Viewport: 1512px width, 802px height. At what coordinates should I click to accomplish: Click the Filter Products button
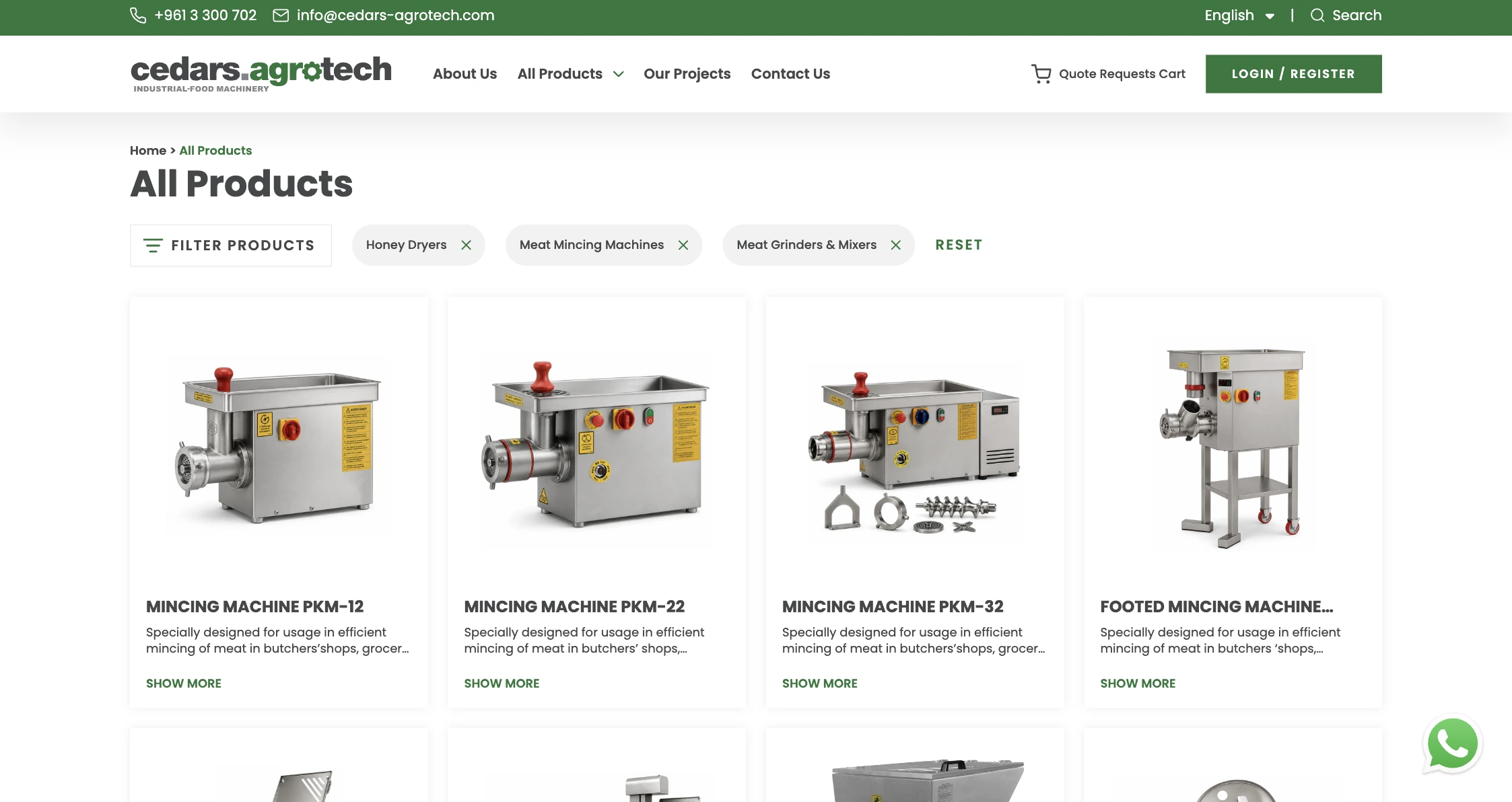[231, 246]
